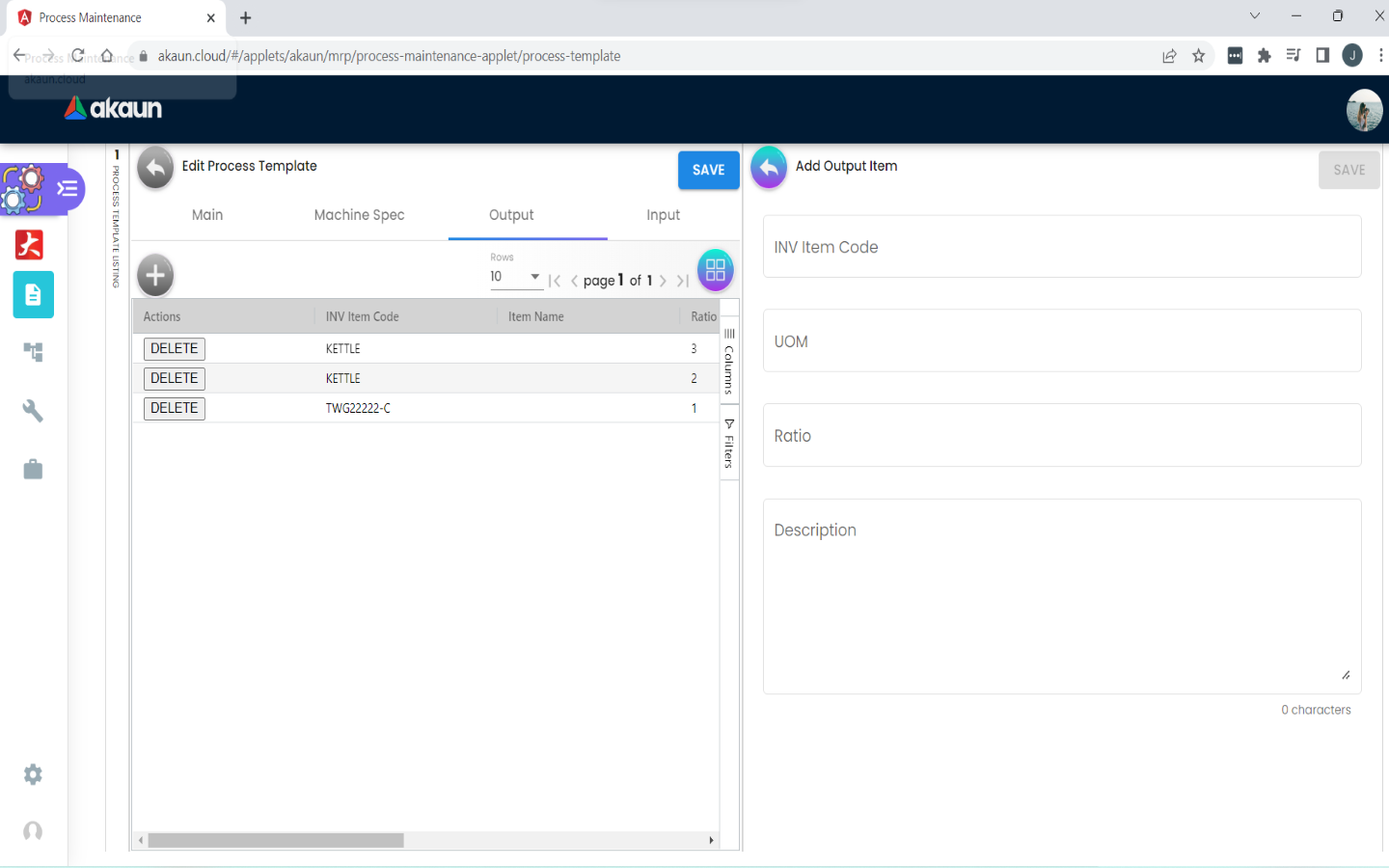Click the hierarchy tree icon in sidebar
This screenshot has width=1389, height=868.
click(x=33, y=353)
